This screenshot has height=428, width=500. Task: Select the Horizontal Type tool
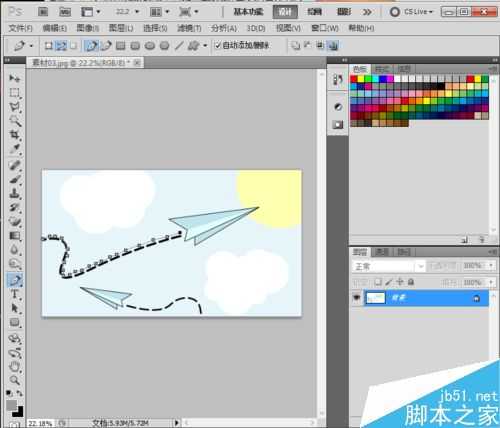pyautogui.click(x=14, y=294)
